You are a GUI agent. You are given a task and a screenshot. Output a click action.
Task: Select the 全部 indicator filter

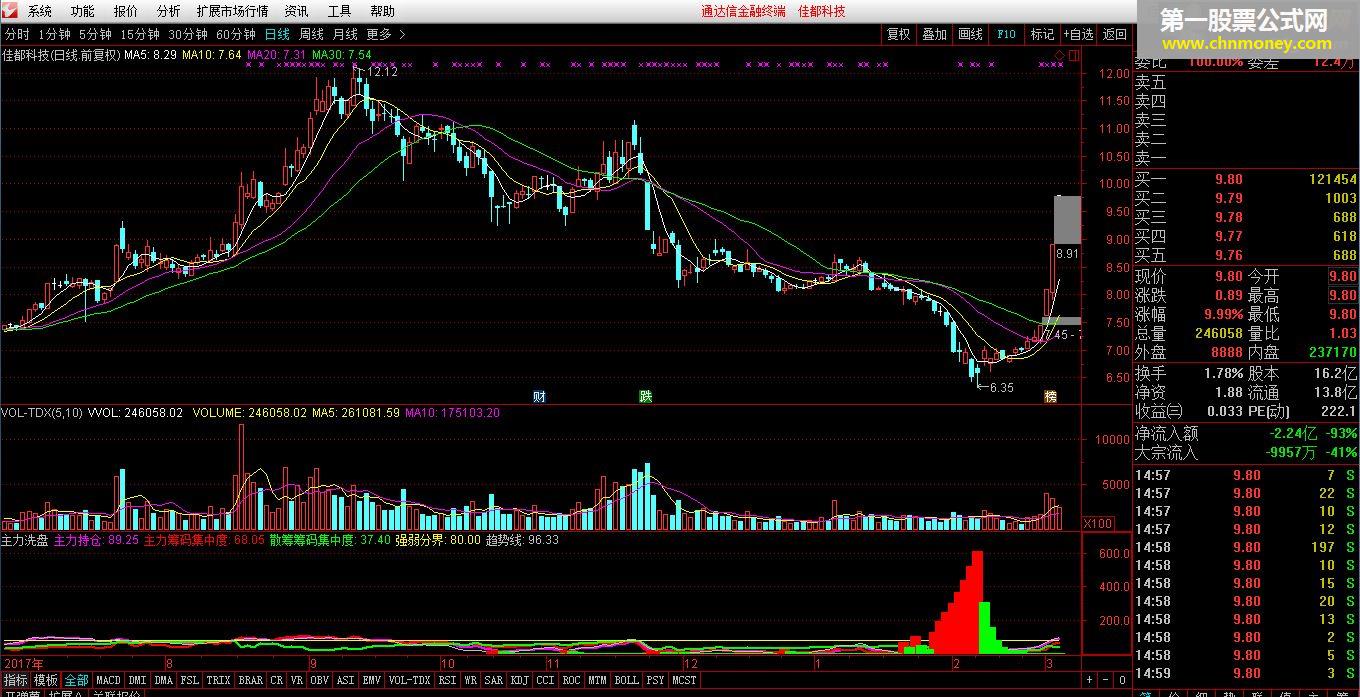point(77,681)
